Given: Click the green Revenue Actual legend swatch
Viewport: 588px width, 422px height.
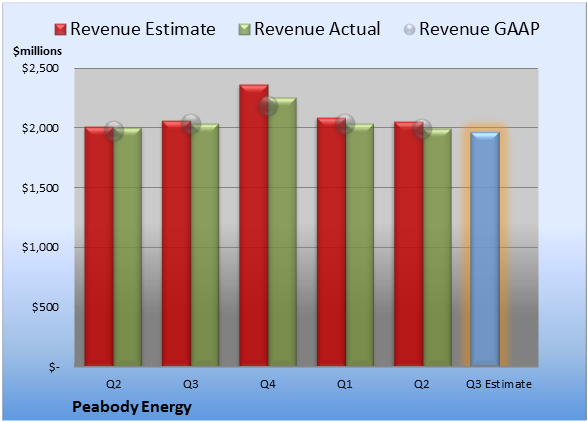Looking at the screenshot, I should 244,30.
